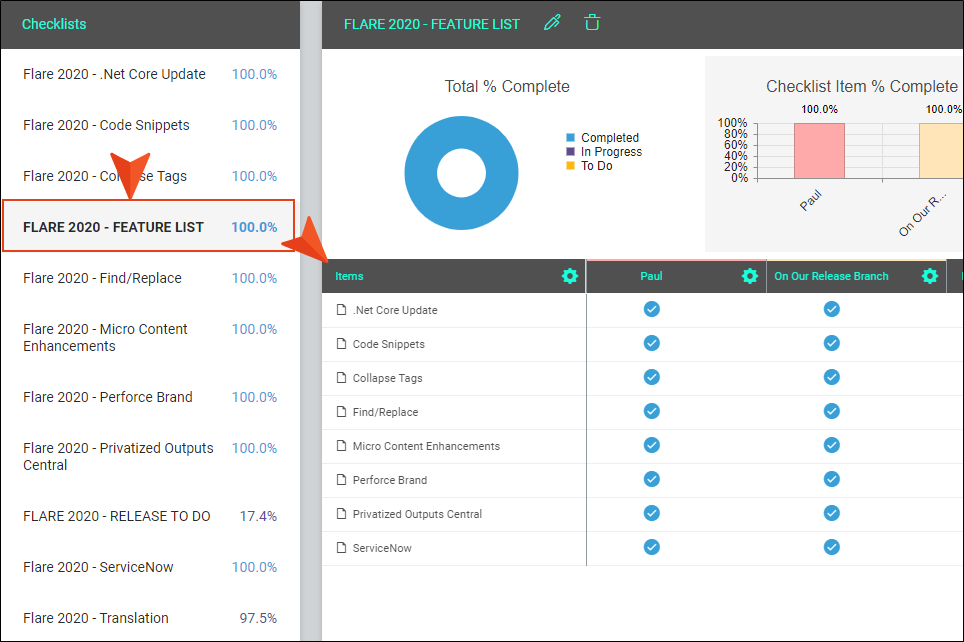The width and height of the screenshot is (964, 642).
Task: Toggle Release Branch check for Perforce Brand
Action: (832, 478)
